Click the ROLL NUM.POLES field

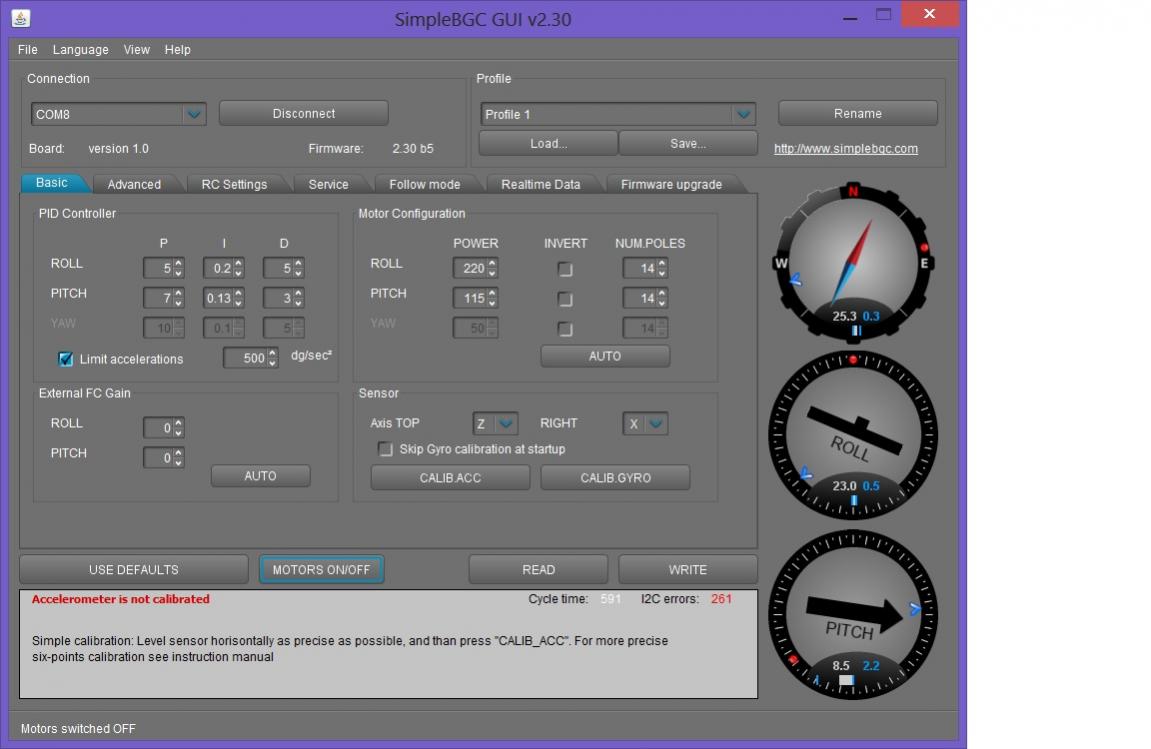tap(639, 269)
